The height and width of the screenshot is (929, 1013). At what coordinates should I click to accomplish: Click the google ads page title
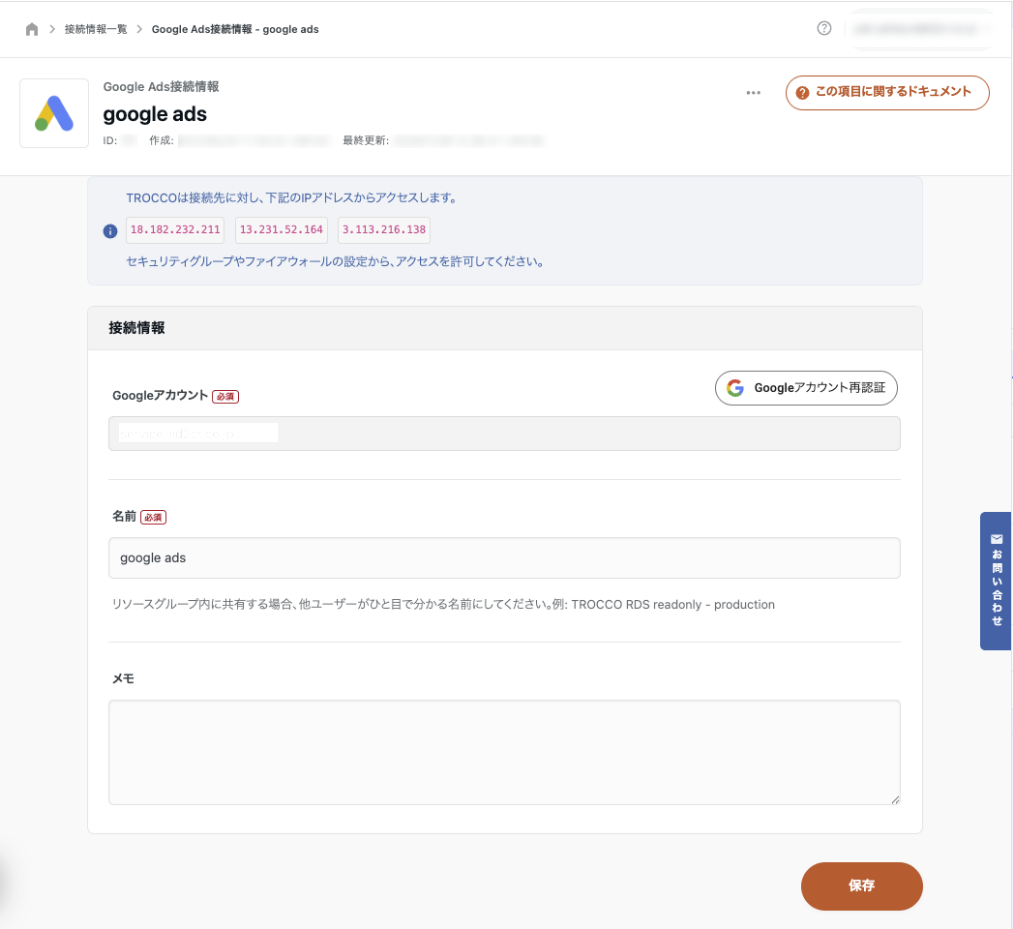click(155, 114)
